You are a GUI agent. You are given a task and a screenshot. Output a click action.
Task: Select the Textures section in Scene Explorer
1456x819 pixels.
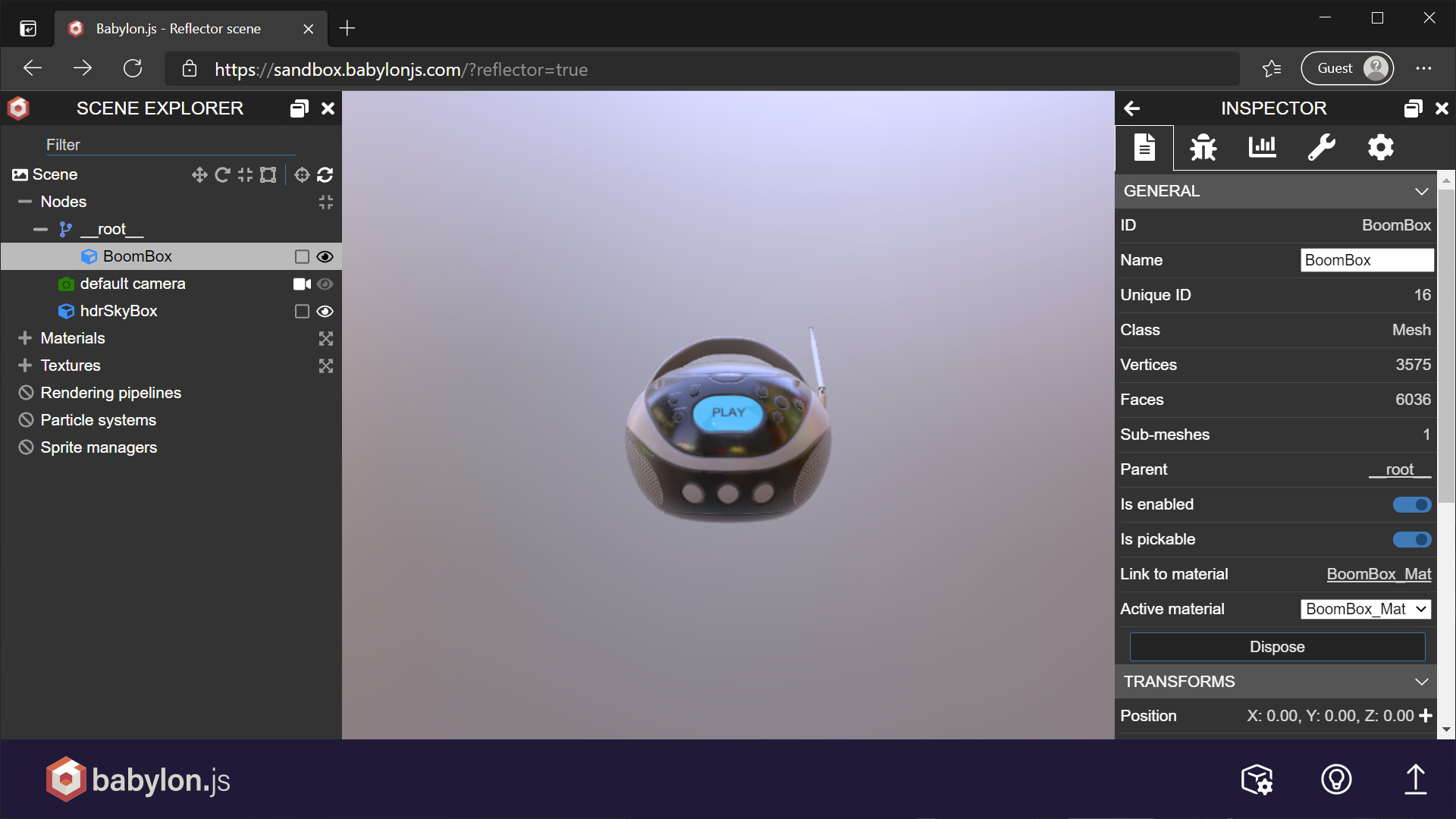click(x=70, y=365)
